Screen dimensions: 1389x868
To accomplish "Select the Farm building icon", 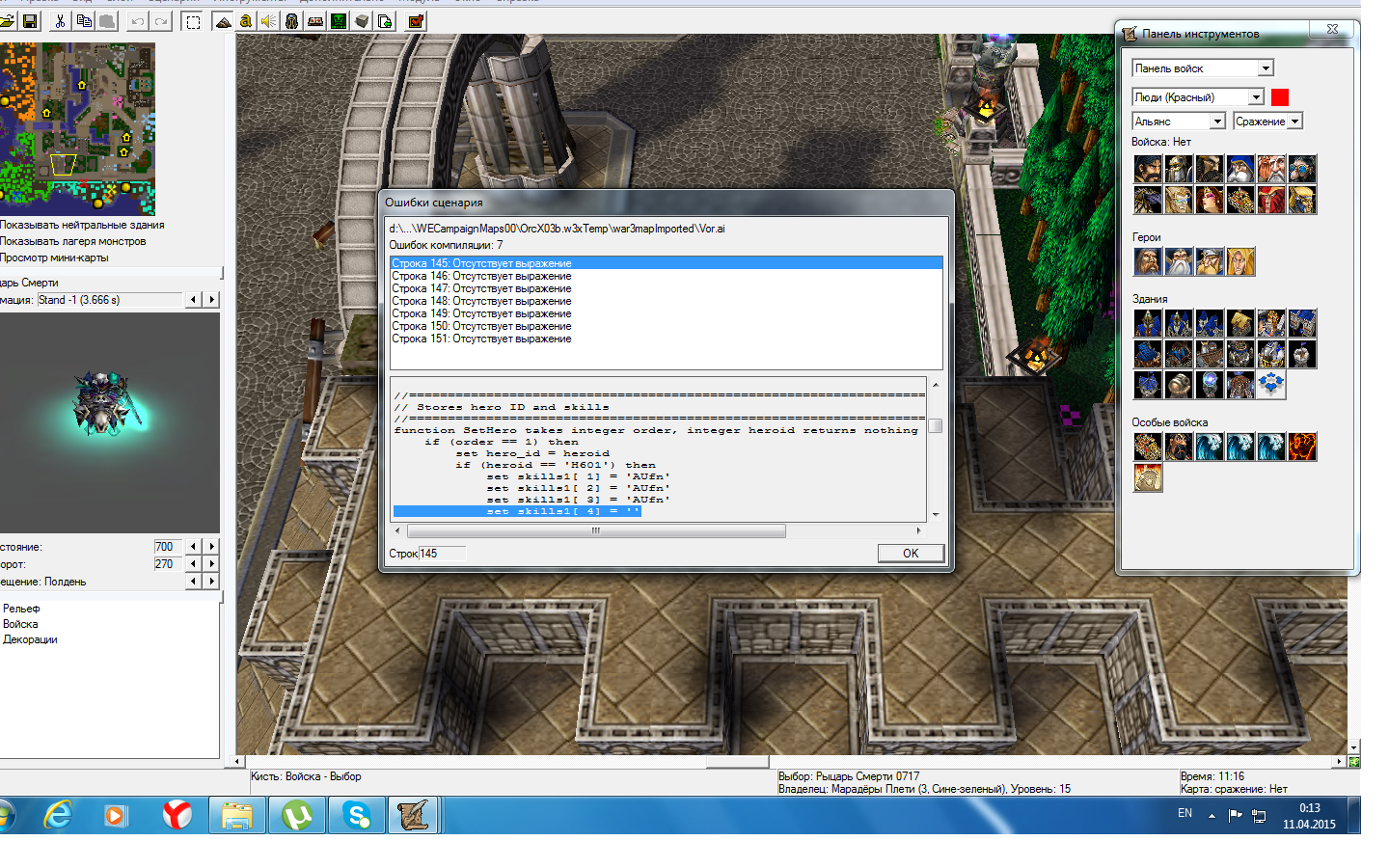I will point(1240,323).
